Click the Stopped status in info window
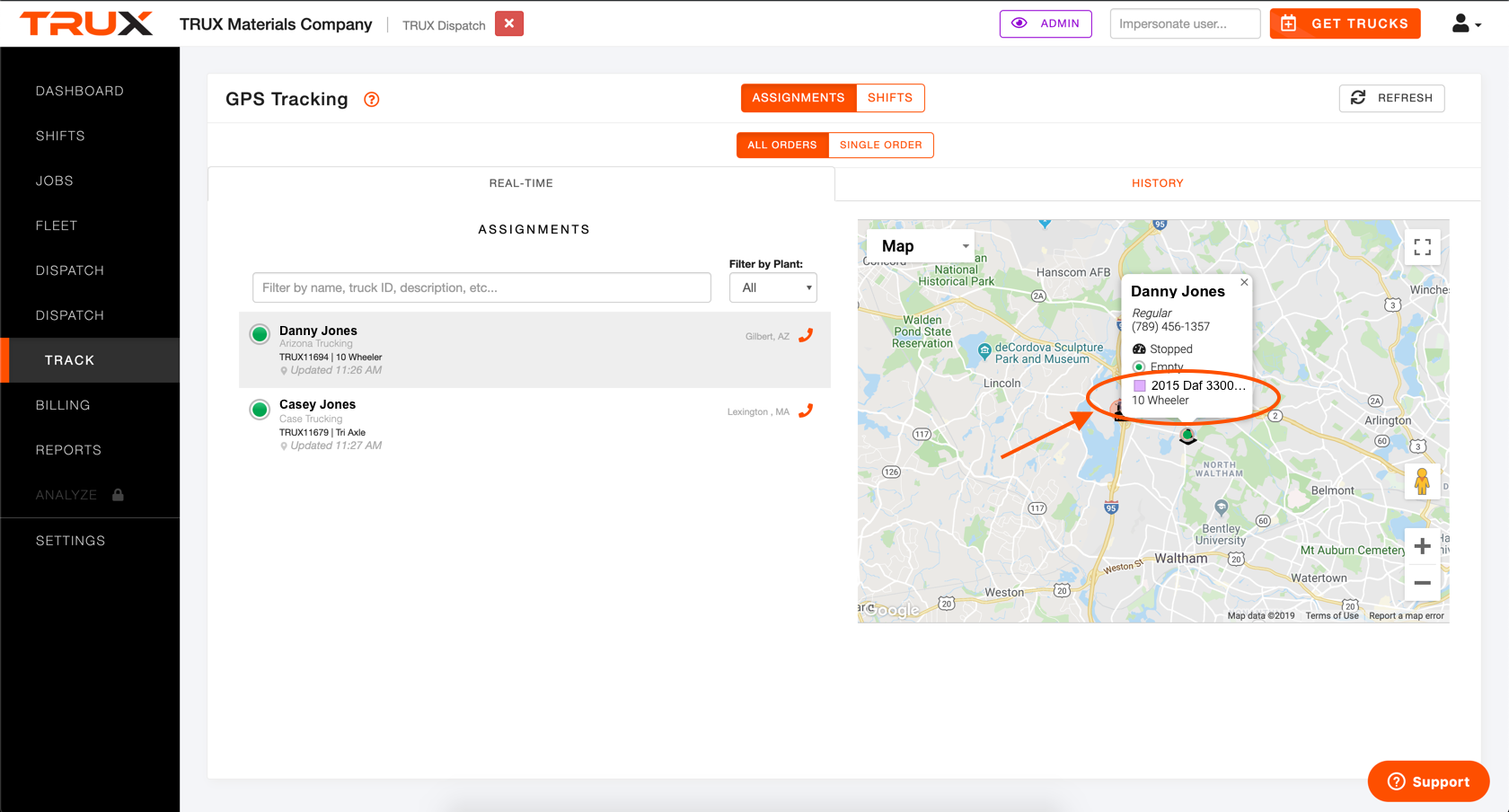This screenshot has width=1509, height=812. pyautogui.click(x=1162, y=349)
